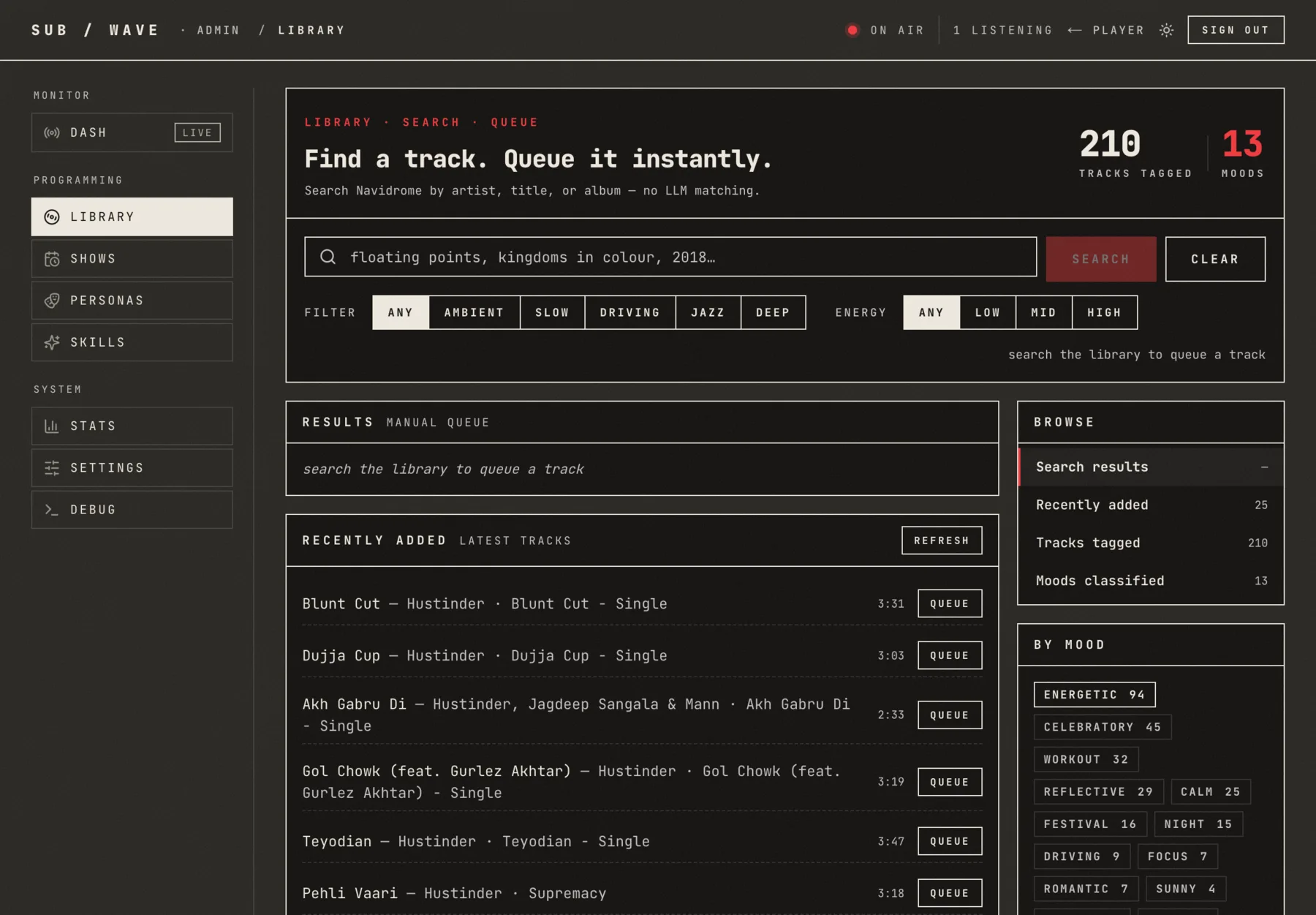
Task: Select the DRIVING mood filter button
Action: tap(630, 312)
